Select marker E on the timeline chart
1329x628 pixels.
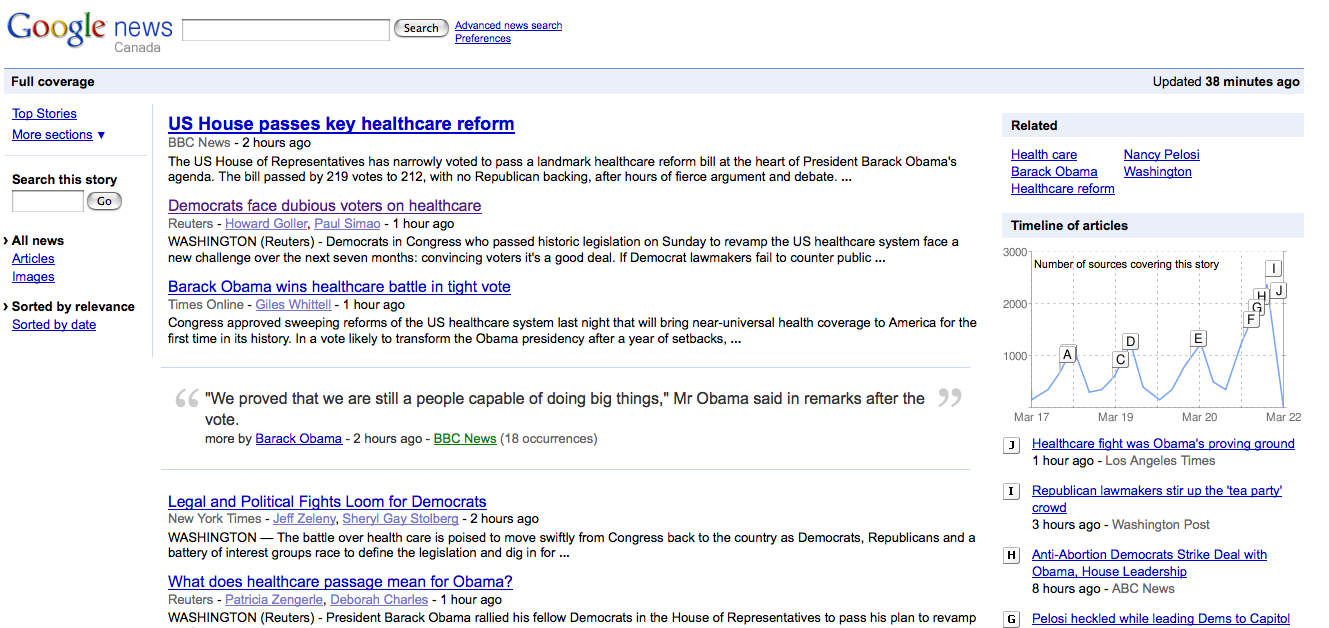click(x=1198, y=338)
